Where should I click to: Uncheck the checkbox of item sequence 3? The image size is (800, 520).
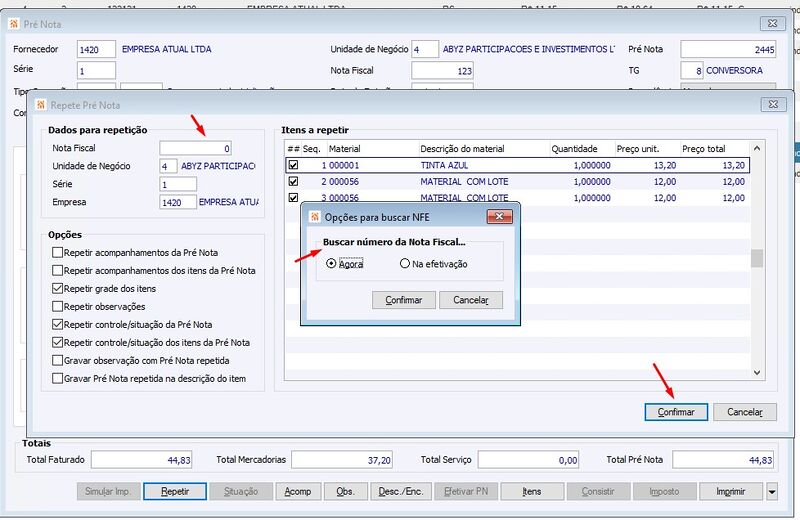click(293, 197)
